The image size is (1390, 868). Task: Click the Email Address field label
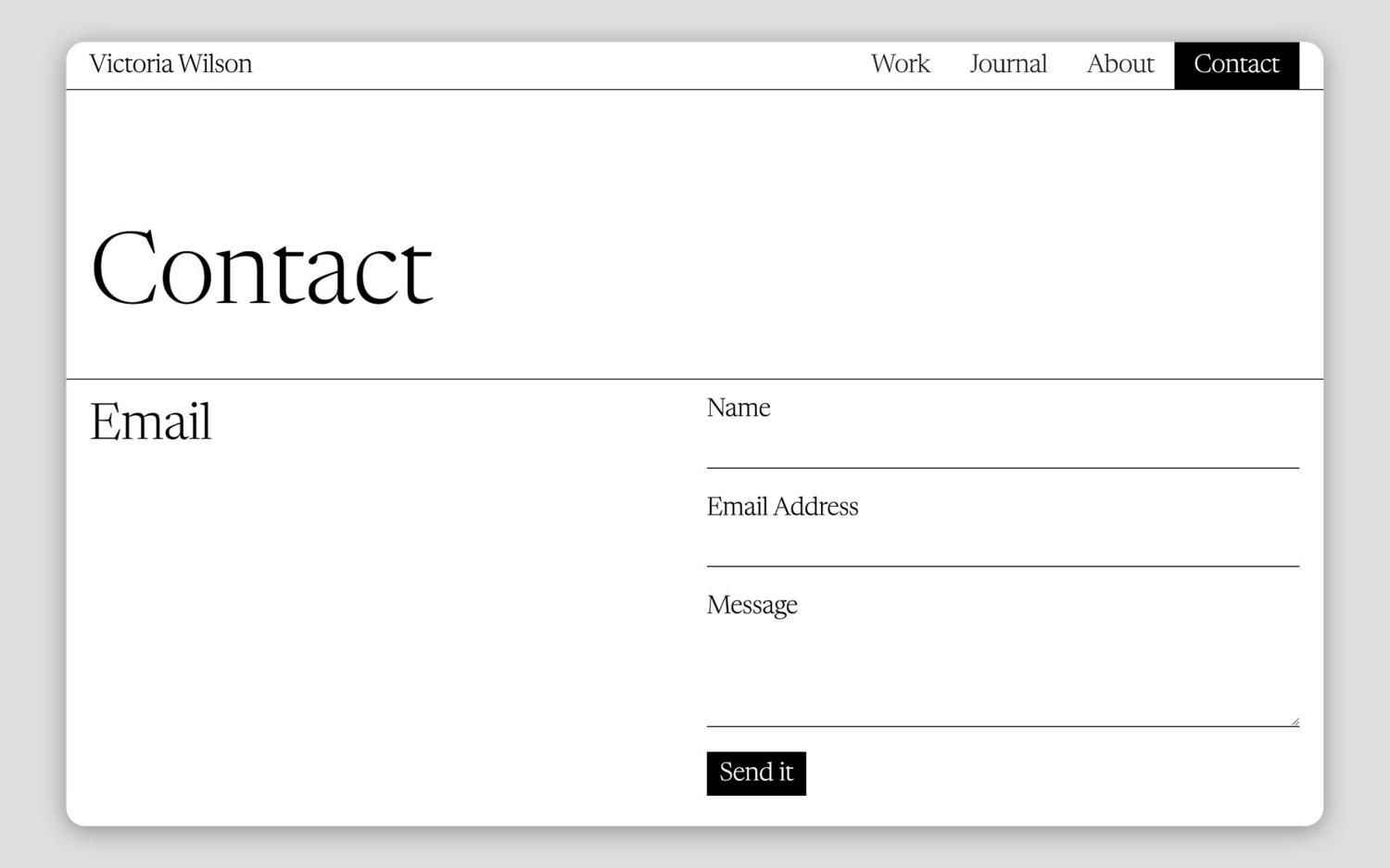click(782, 507)
